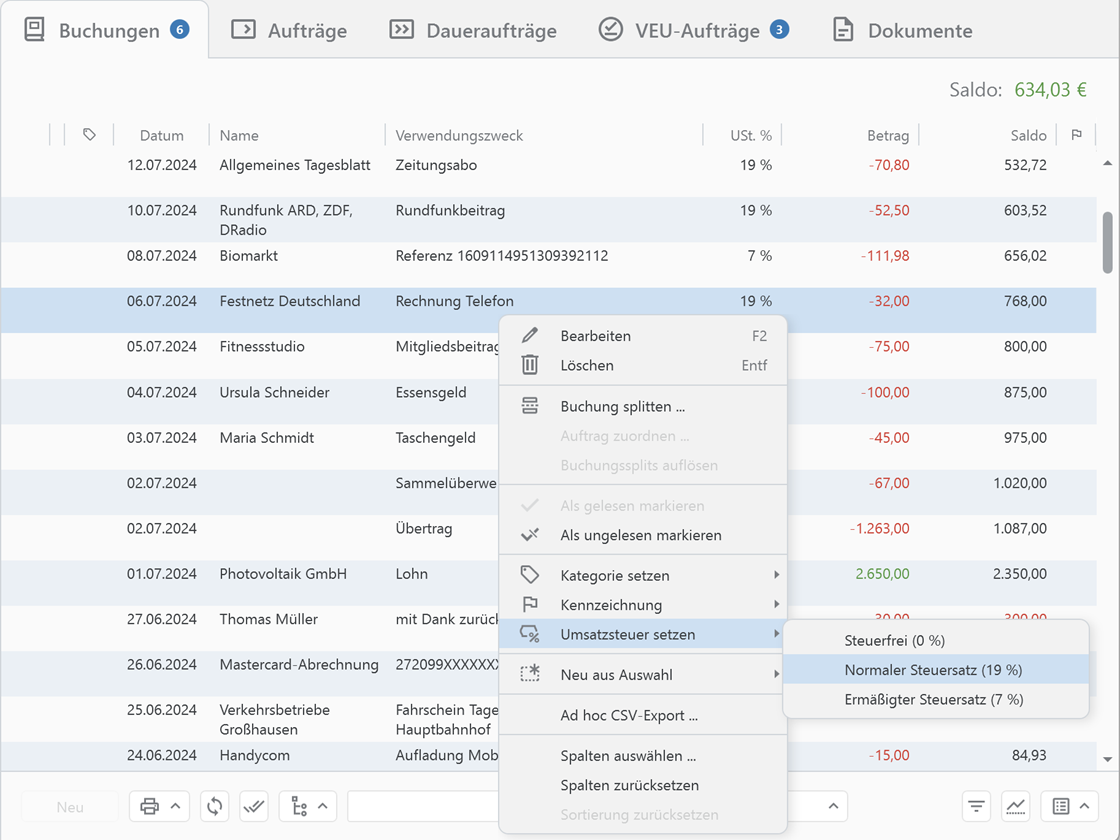Click the print icon in bottom toolbar
The image size is (1120, 840).
(x=149, y=806)
